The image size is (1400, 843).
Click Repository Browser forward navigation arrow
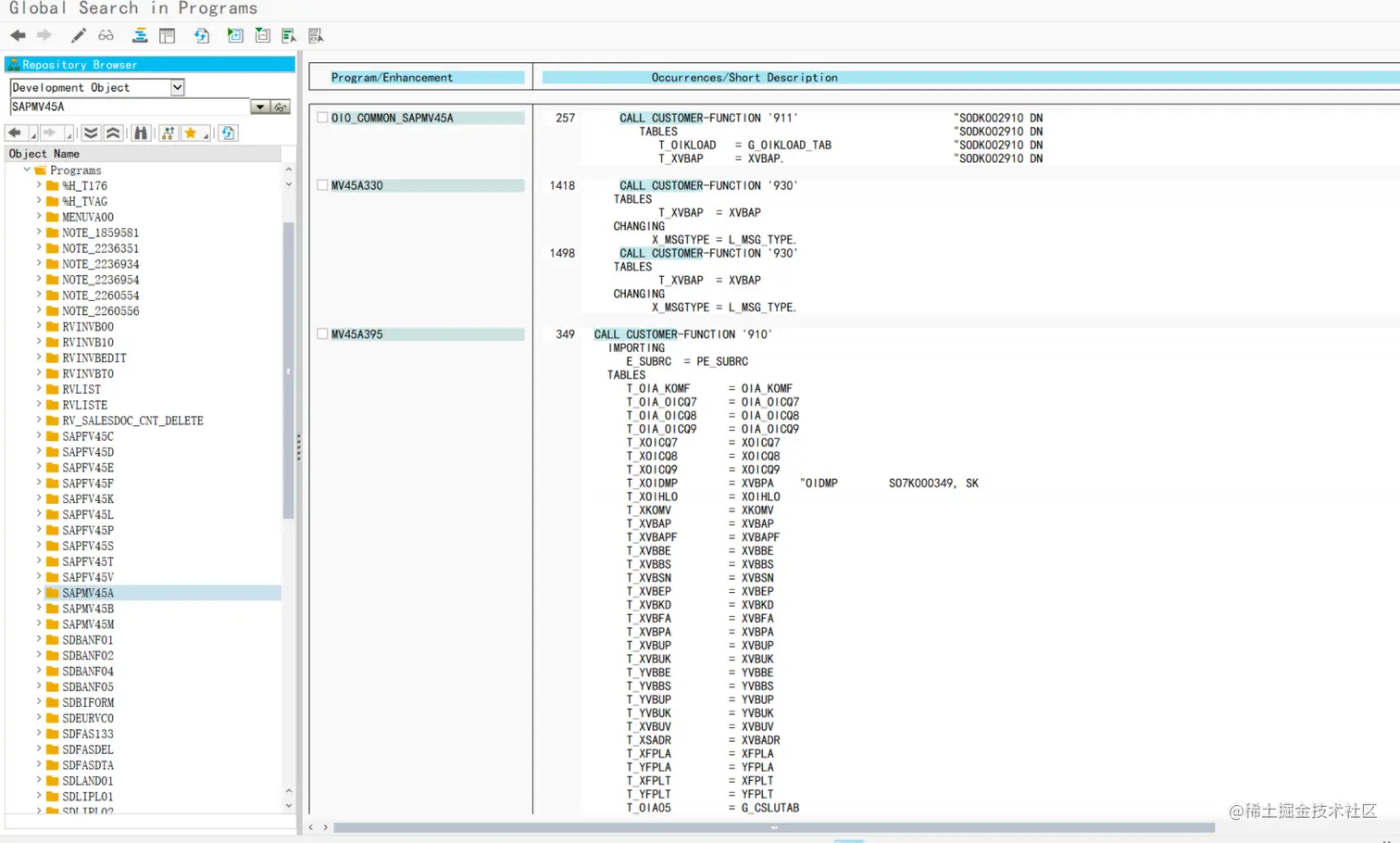(50, 133)
